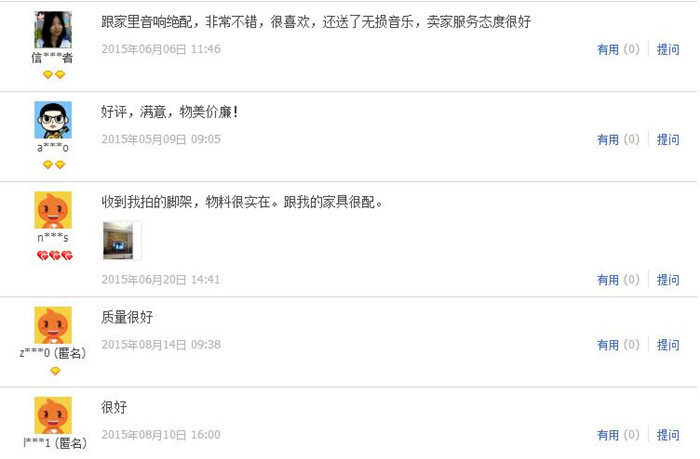The width and height of the screenshot is (700, 459).
Task: Click the red hearts rank badge under n***s
Action: pyautogui.click(x=54, y=255)
